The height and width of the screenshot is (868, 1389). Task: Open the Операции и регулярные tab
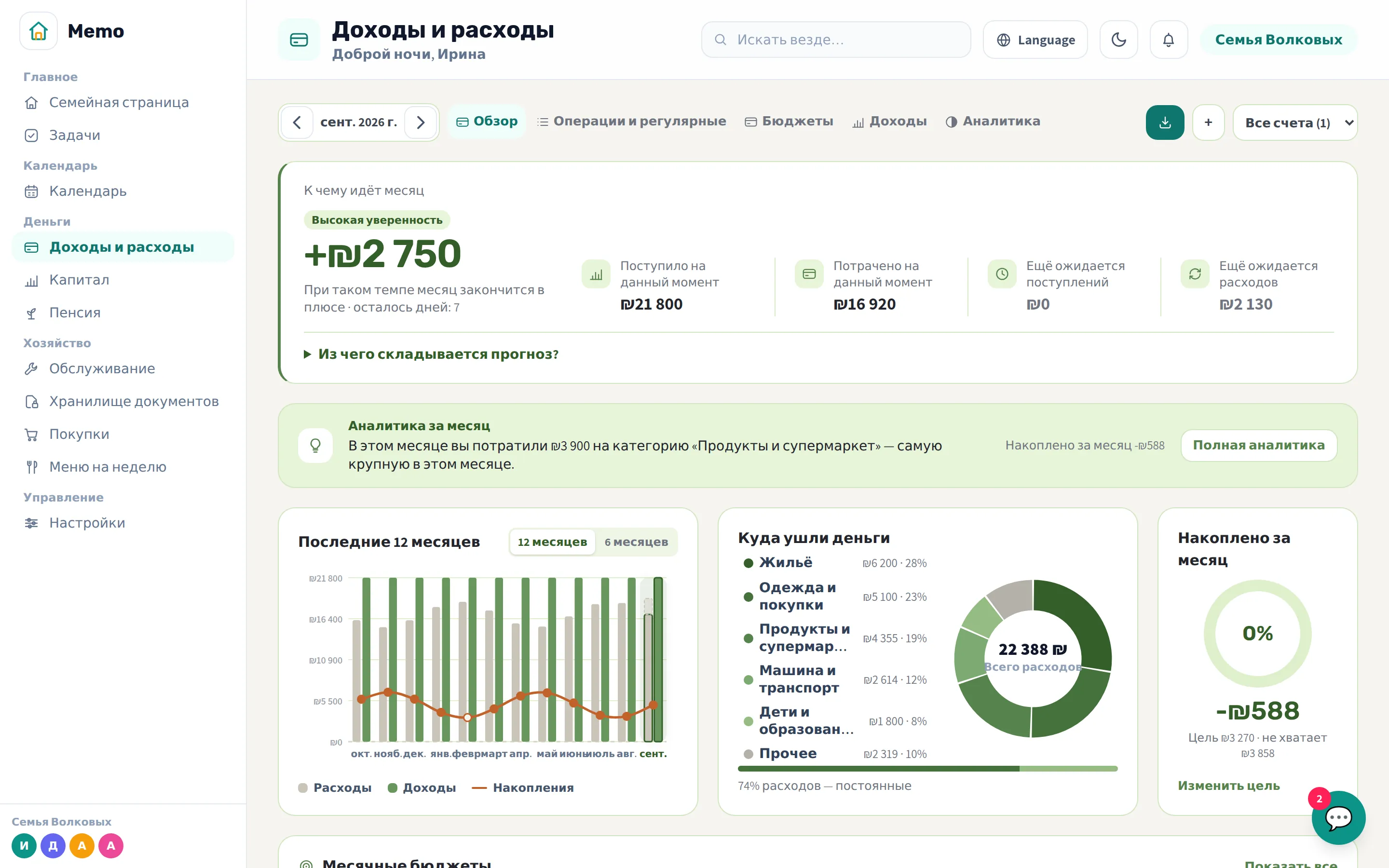point(631,121)
